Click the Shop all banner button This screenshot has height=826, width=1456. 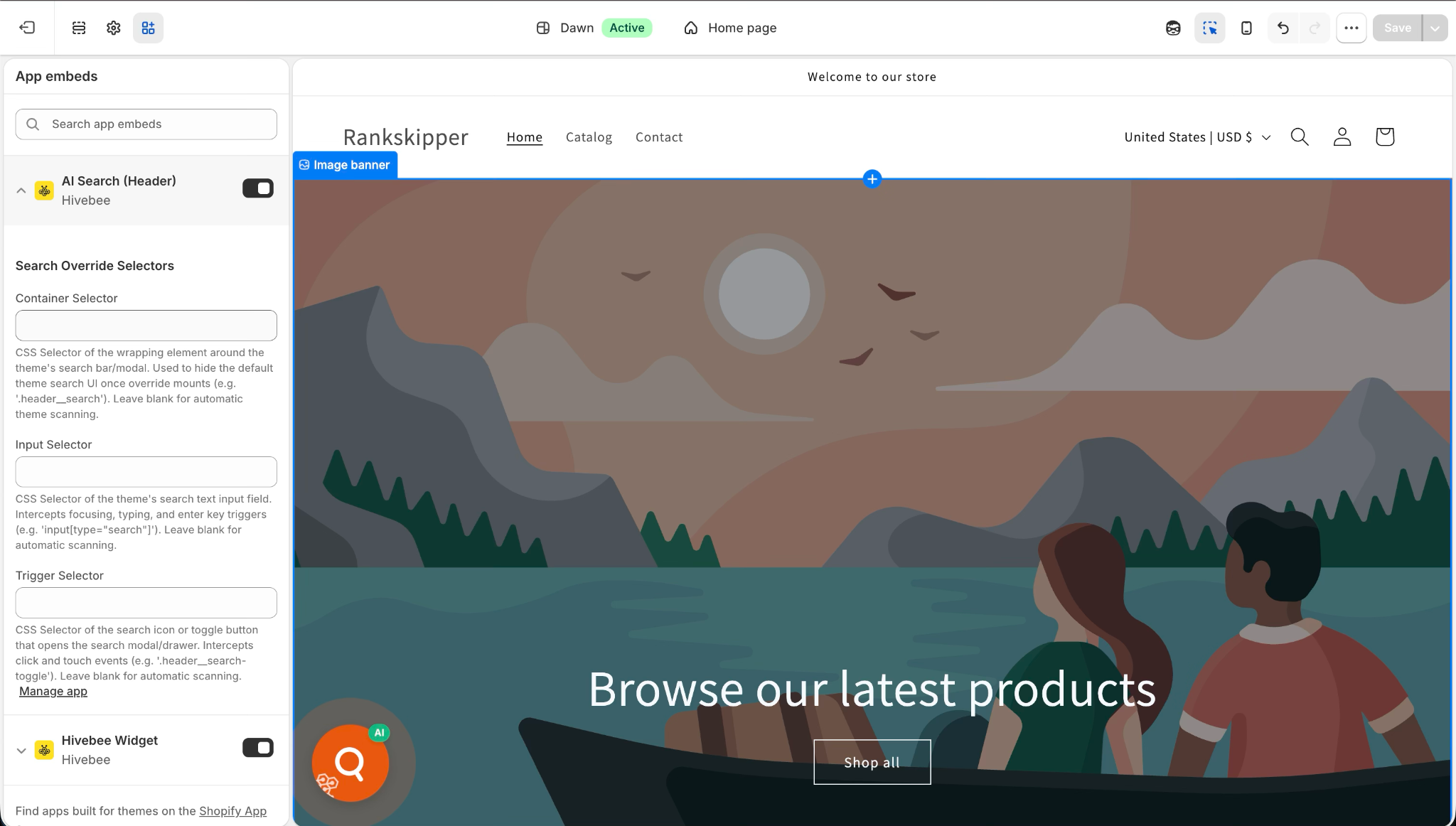872,762
